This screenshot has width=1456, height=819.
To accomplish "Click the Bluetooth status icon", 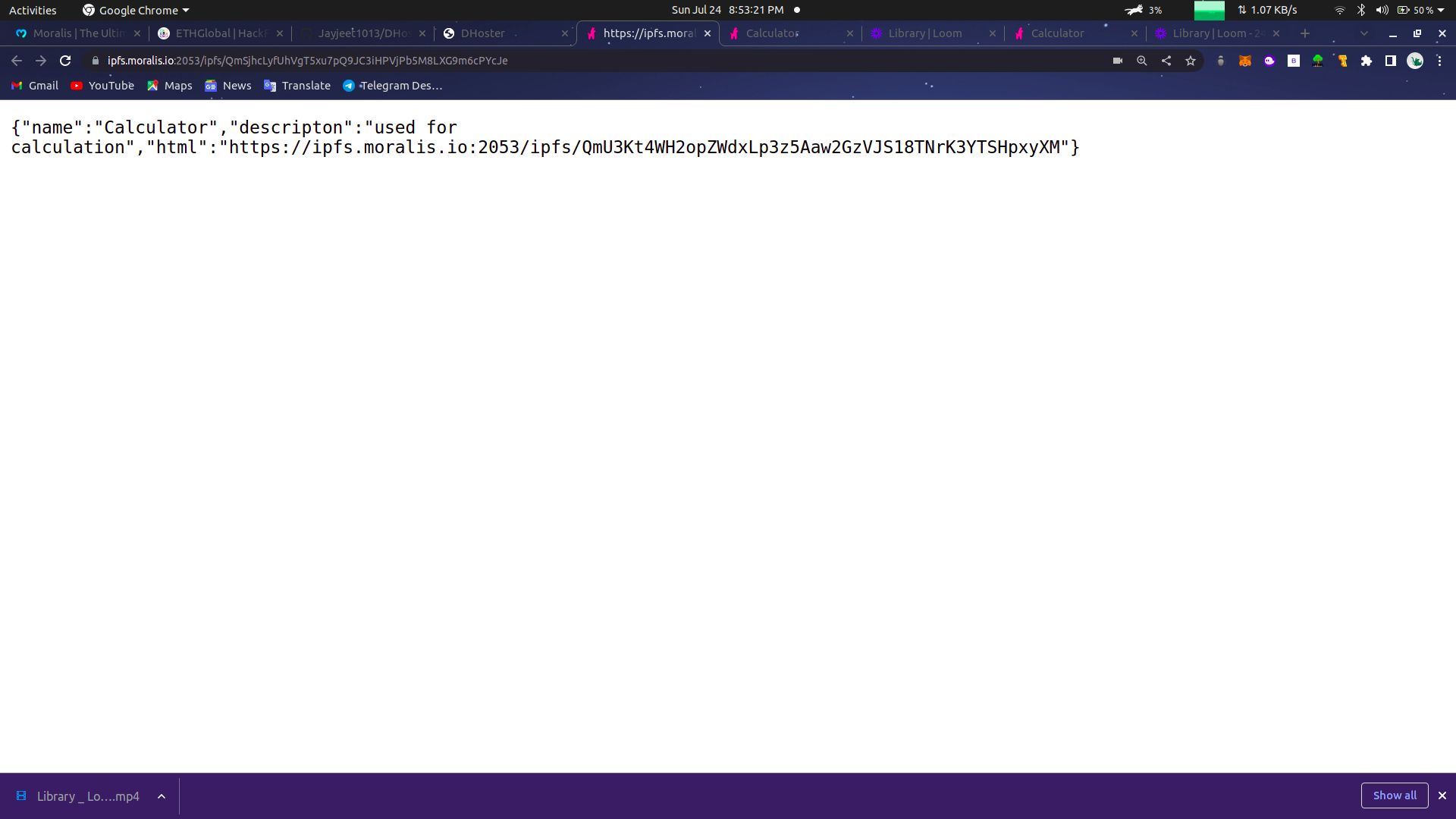I will point(1361,10).
